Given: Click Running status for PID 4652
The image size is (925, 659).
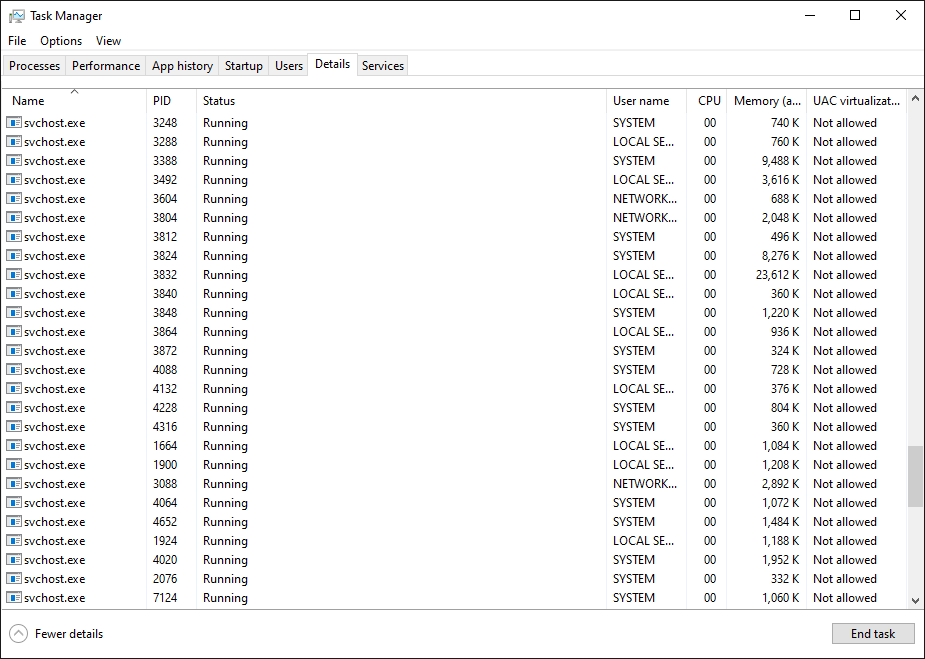Looking at the screenshot, I should 225,522.
